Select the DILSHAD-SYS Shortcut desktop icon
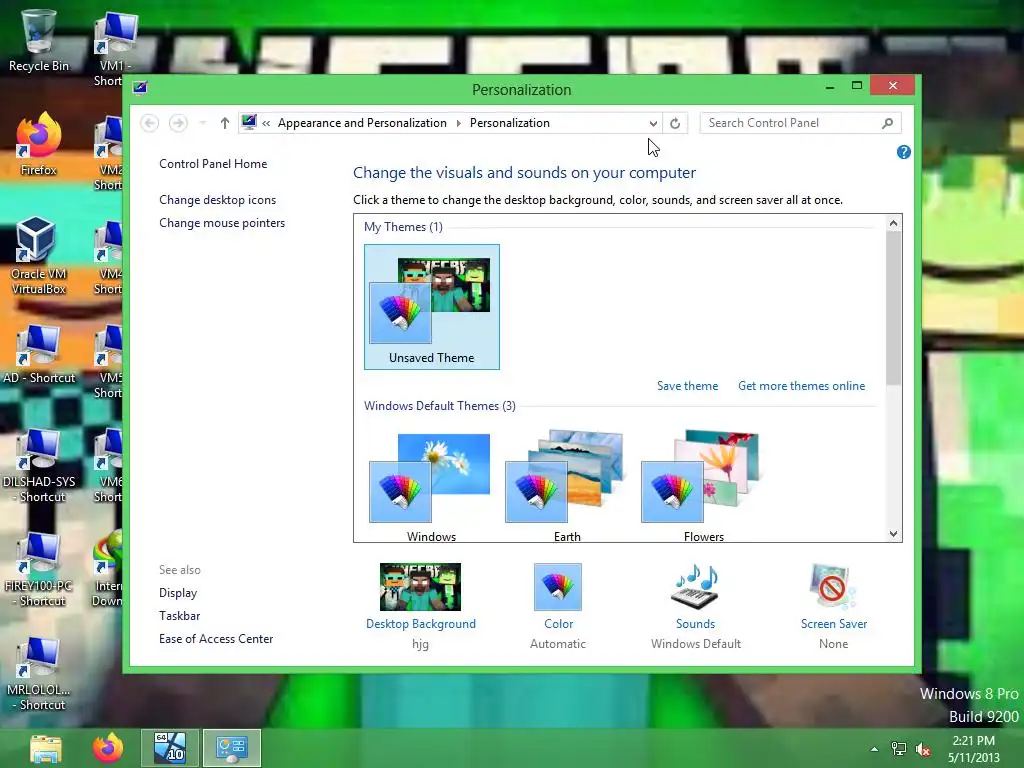This screenshot has height=768, width=1024. 39,465
